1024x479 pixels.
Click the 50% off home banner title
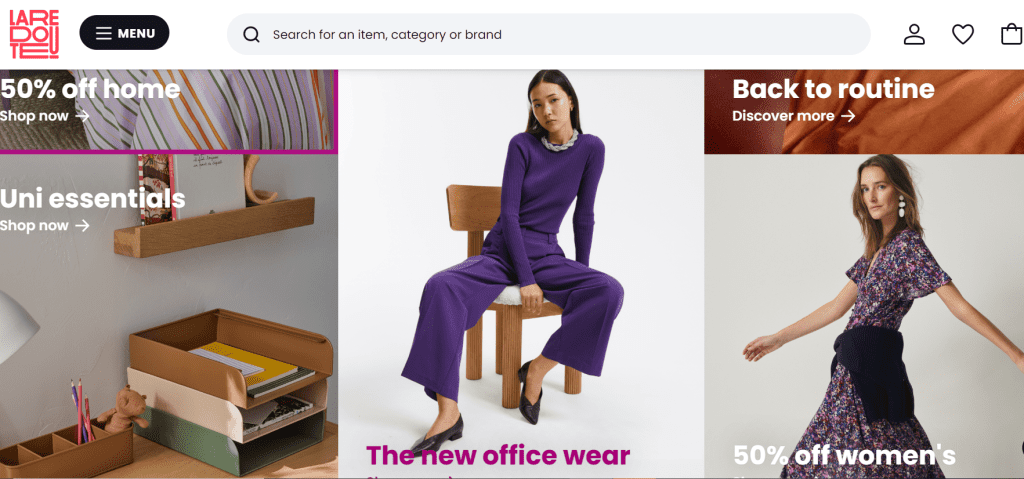pos(90,89)
